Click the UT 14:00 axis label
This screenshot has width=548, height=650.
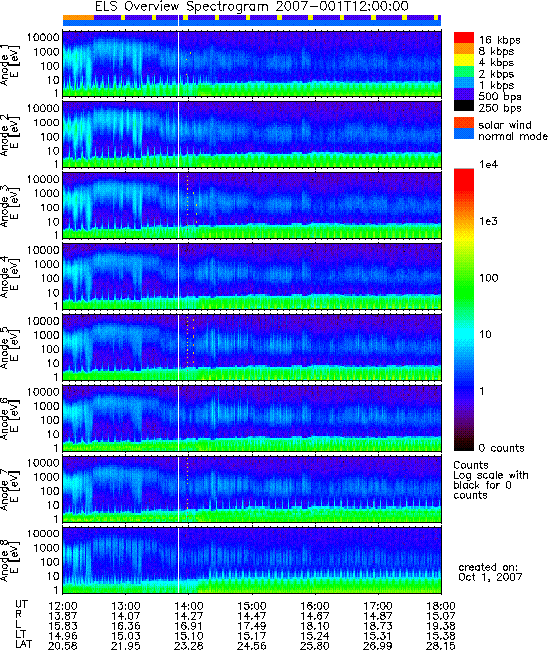tap(189, 606)
